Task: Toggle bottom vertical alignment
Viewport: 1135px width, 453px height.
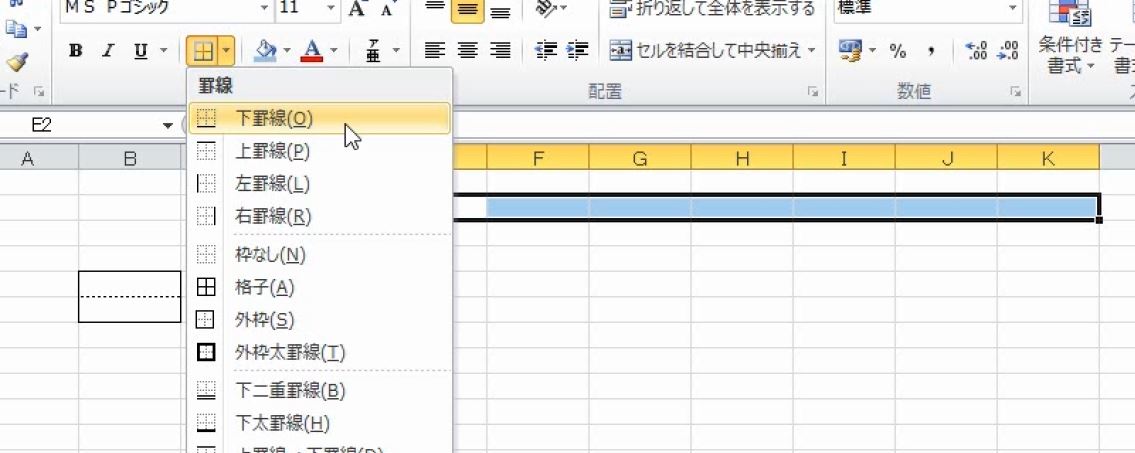Action: (500, 10)
